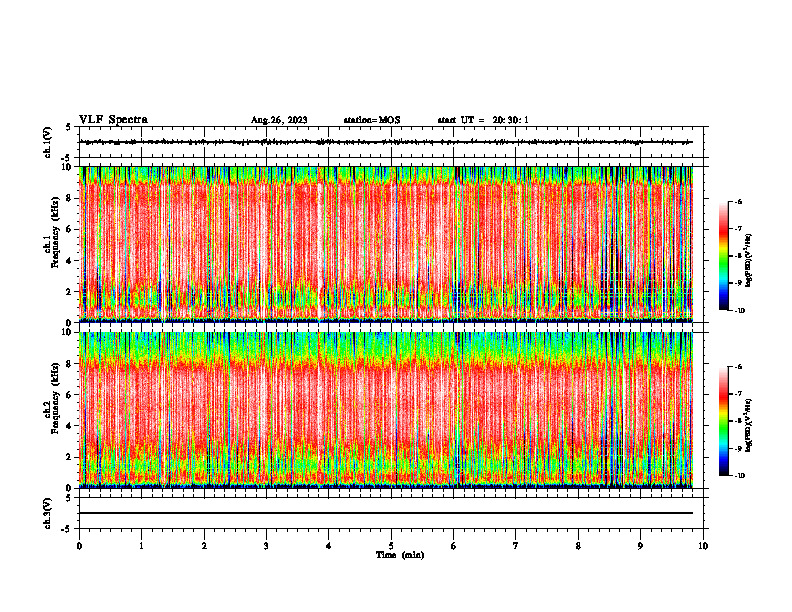Click the time axis tick label "5"
This screenshot has height=612, width=792.
pyautogui.click(x=391, y=546)
